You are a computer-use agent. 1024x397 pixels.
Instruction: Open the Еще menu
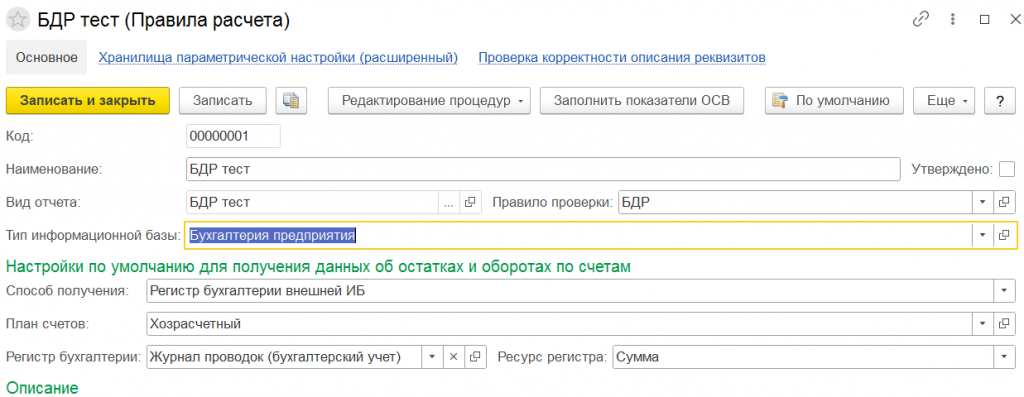pyautogui.click(x=944, y=101)
